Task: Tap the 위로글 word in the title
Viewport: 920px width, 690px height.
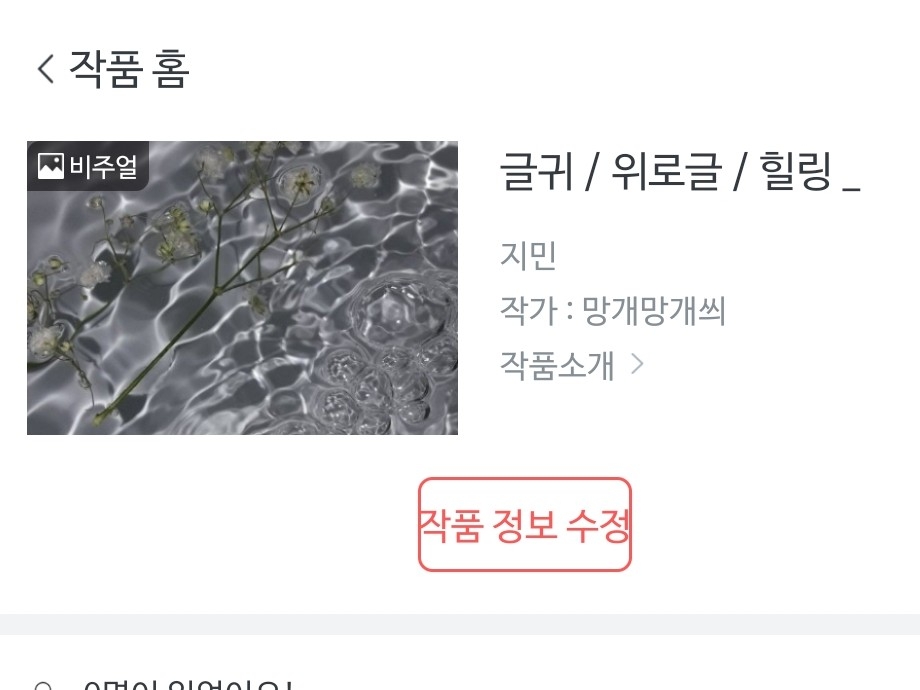Action: coord(667,171)
